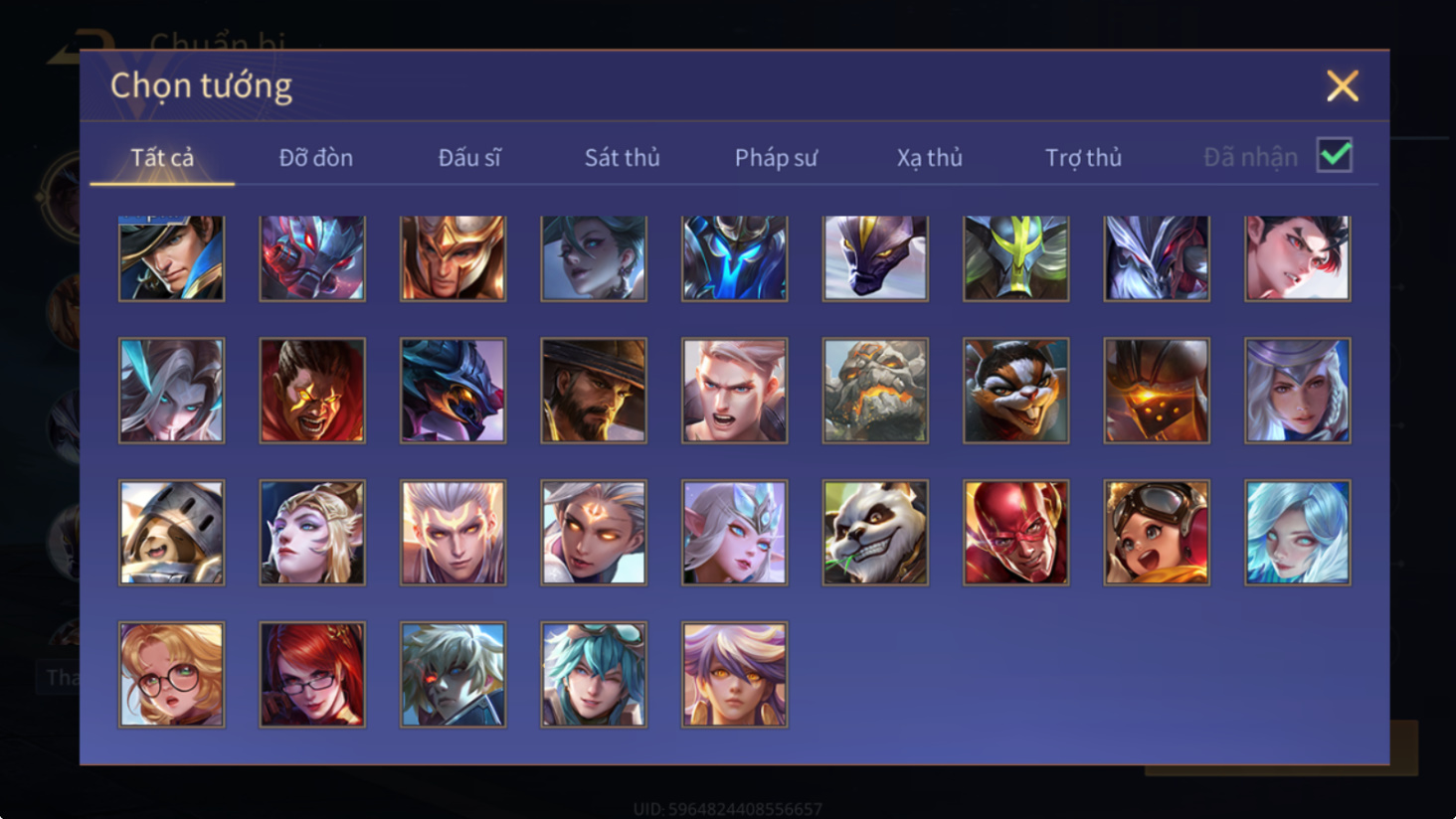Pick the goggles-wearing pilot girl portrait
The width and height of the screenshot is (1456, 819).
click(x=1157, y=533)
